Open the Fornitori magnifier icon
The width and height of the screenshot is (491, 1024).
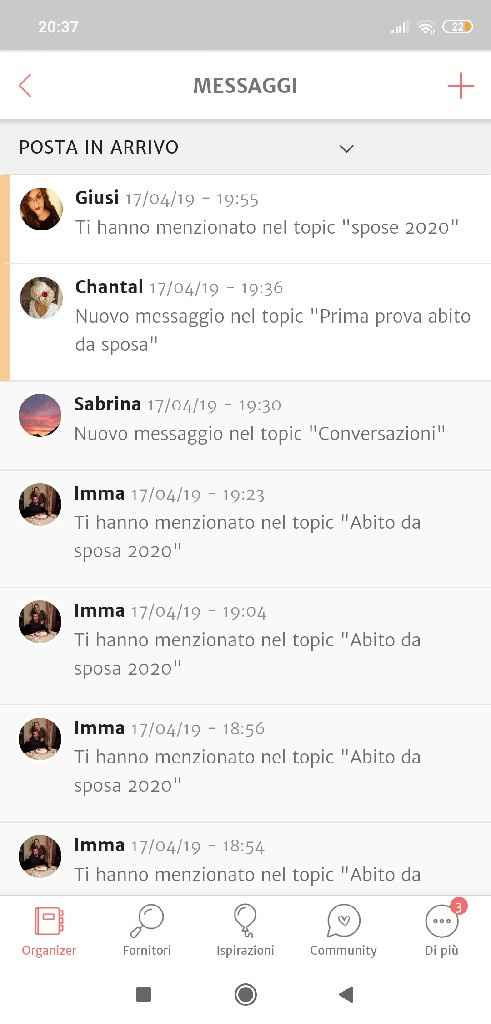tap(147, 921)
